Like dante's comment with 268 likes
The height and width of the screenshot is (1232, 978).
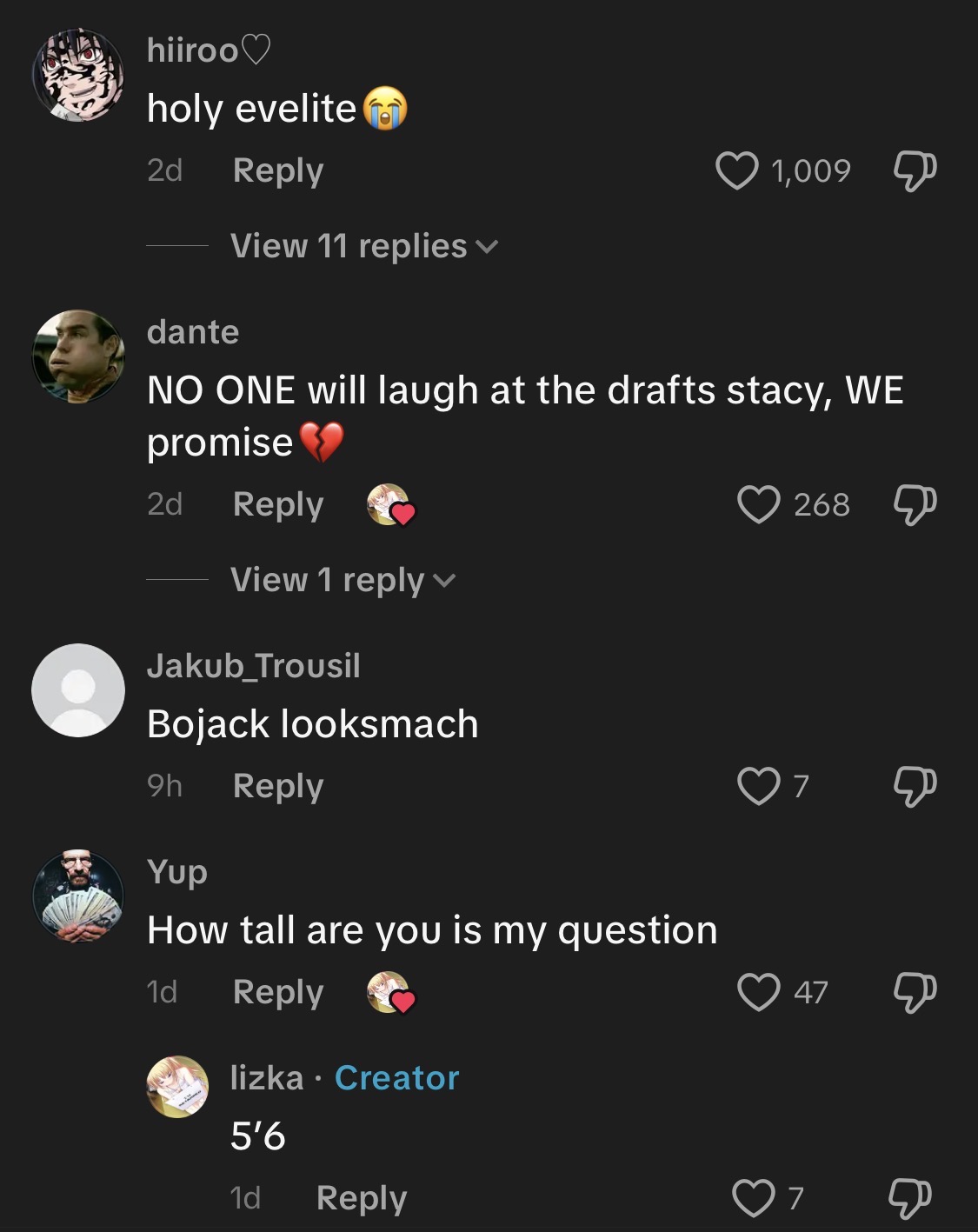coord(758,504)
